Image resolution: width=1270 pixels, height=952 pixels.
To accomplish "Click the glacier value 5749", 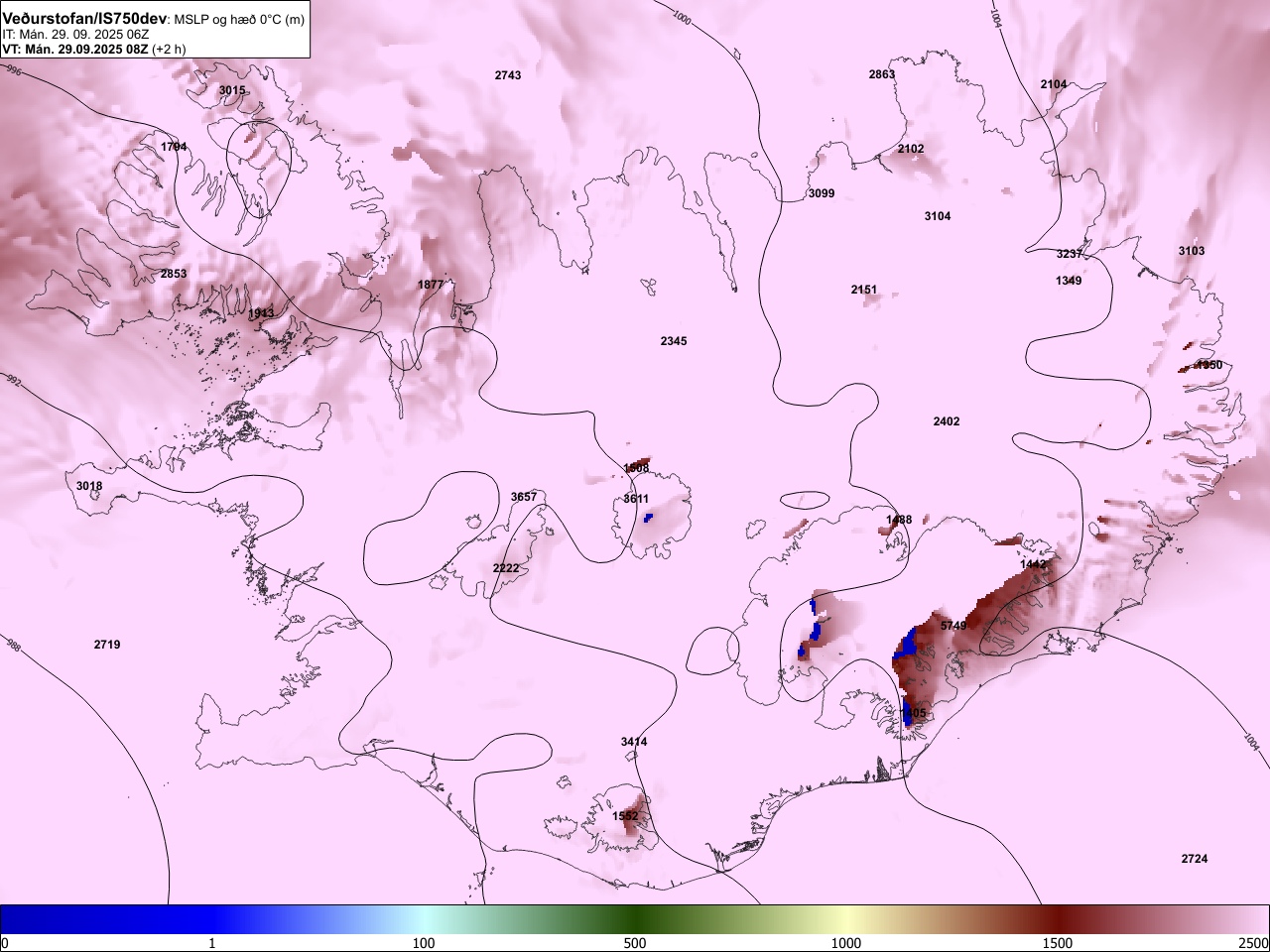I will point(953,626).
